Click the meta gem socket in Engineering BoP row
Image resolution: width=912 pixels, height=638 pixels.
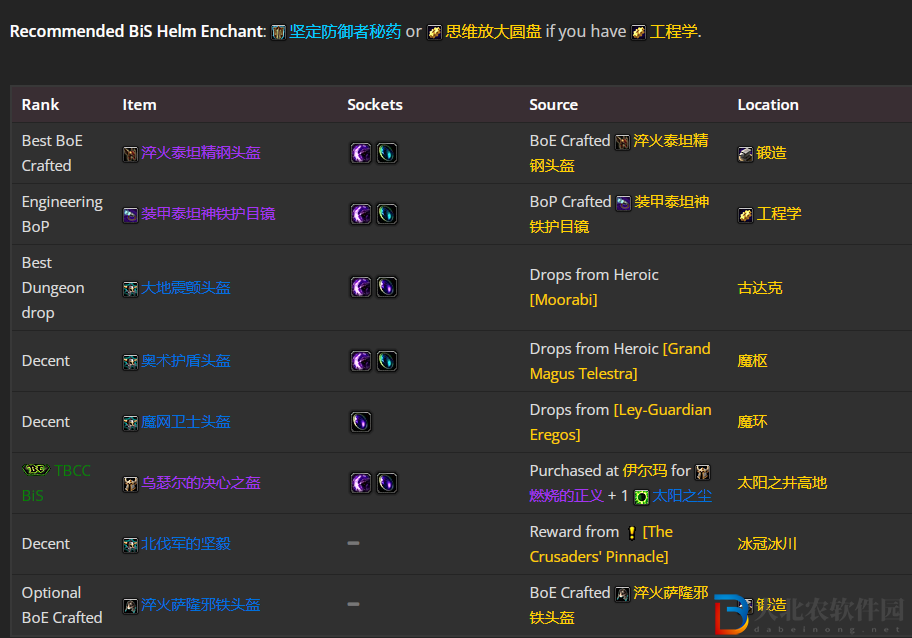[x=361, y=214]
